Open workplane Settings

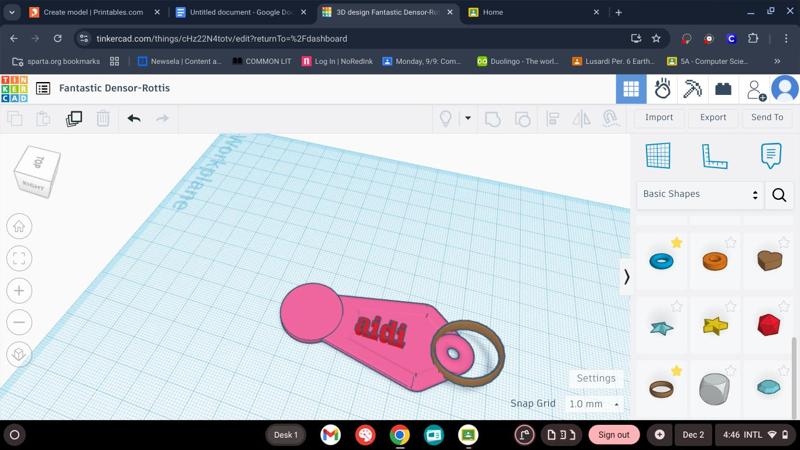(596, 378)
